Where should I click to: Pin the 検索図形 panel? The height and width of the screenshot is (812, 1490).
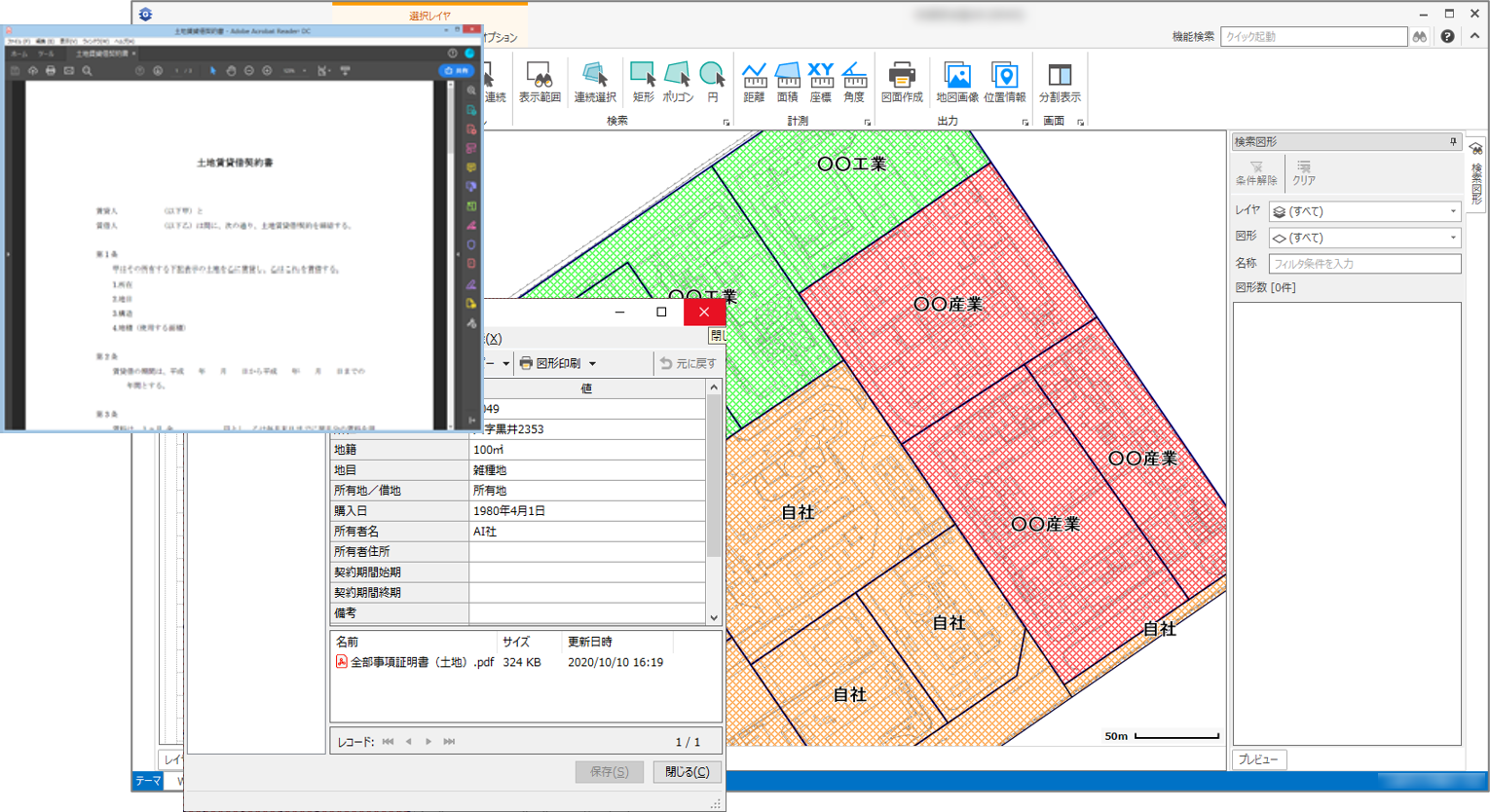1453,142
